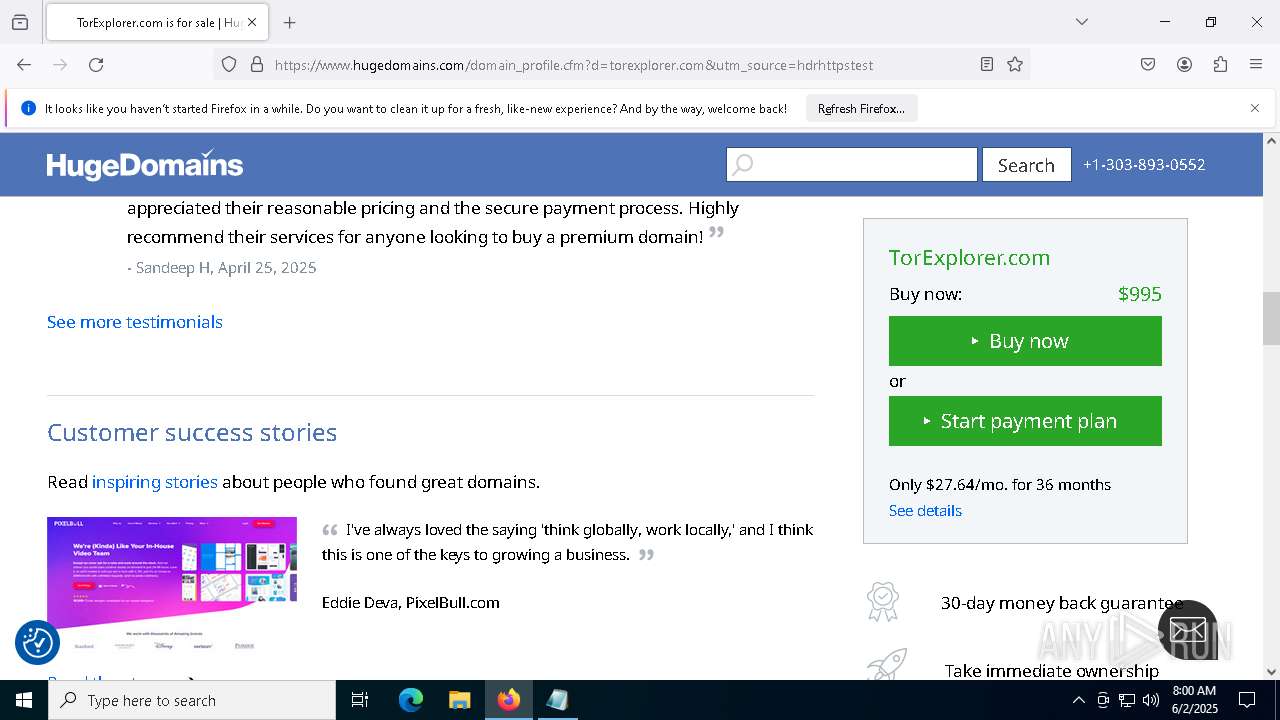
Task: Click the rocket immediate ownership icon
Action: (x=886, y=665)
